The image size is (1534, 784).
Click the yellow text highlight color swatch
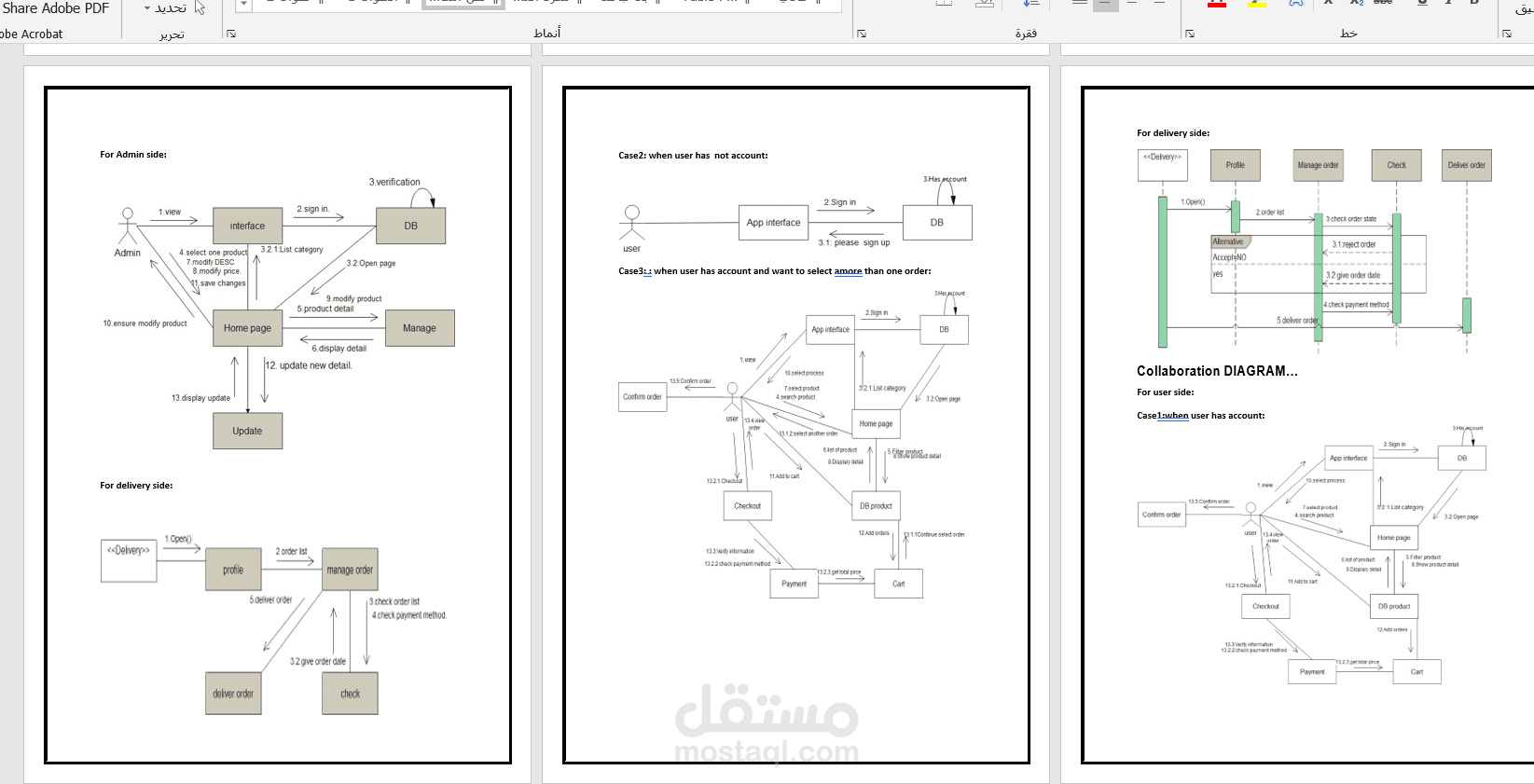tap(1256, 4)
